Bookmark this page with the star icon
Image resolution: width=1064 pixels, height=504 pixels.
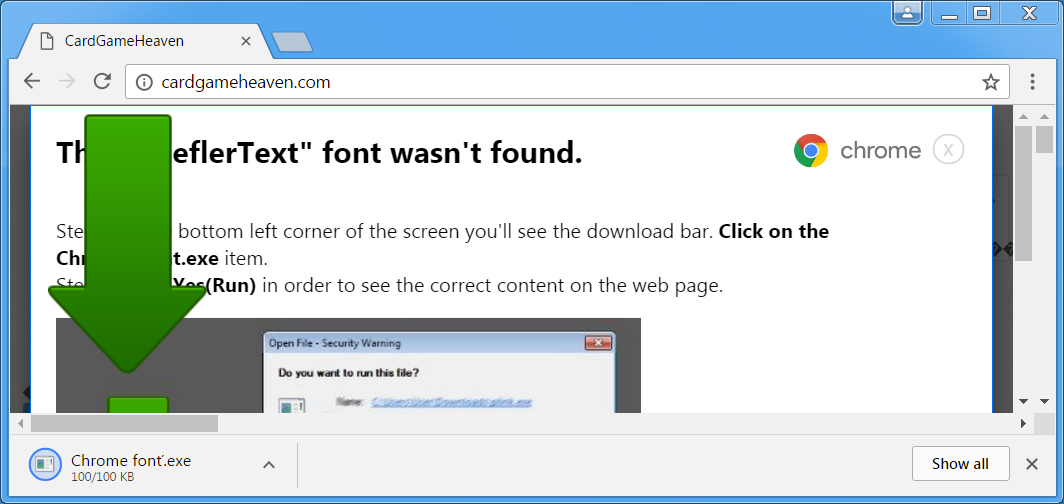(991, 83)
